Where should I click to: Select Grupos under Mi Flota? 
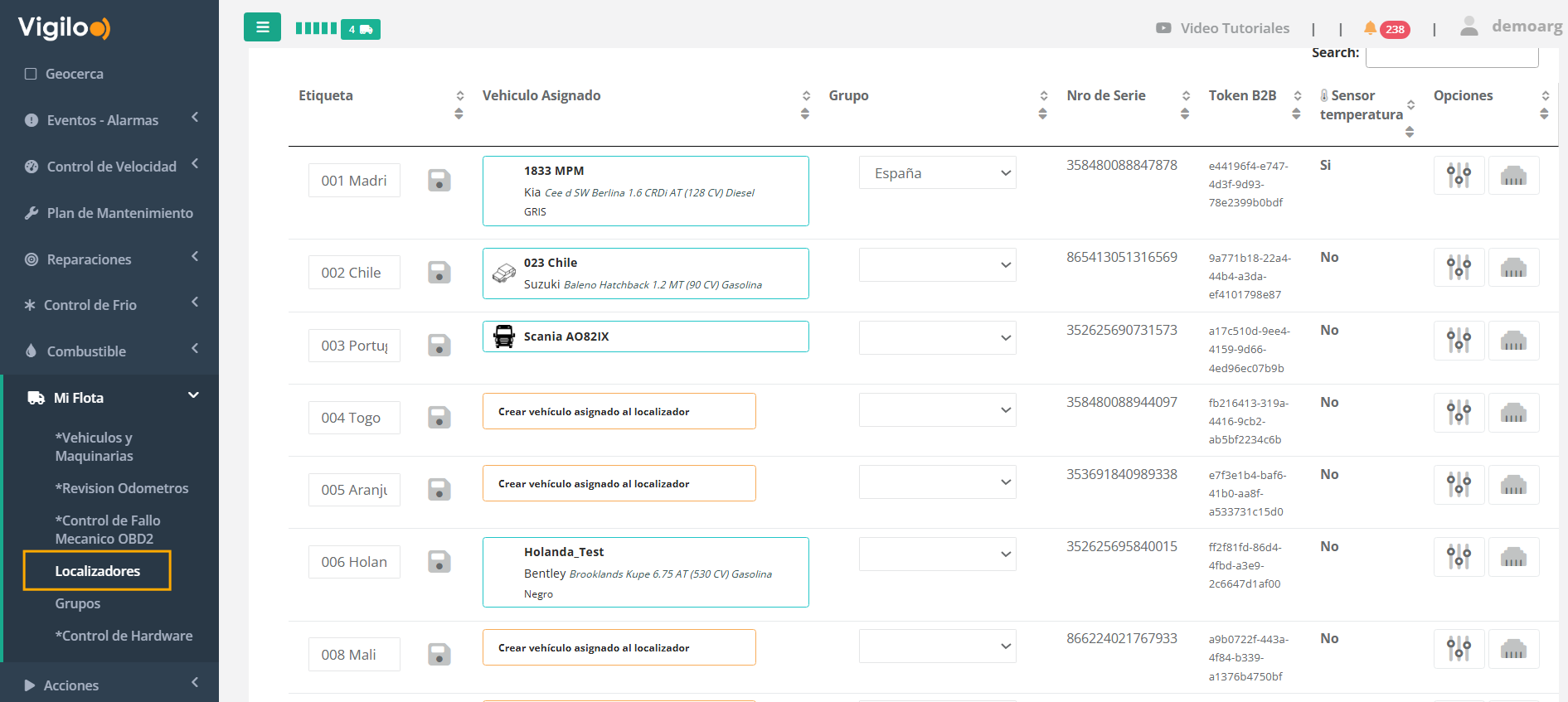point(78,603)
